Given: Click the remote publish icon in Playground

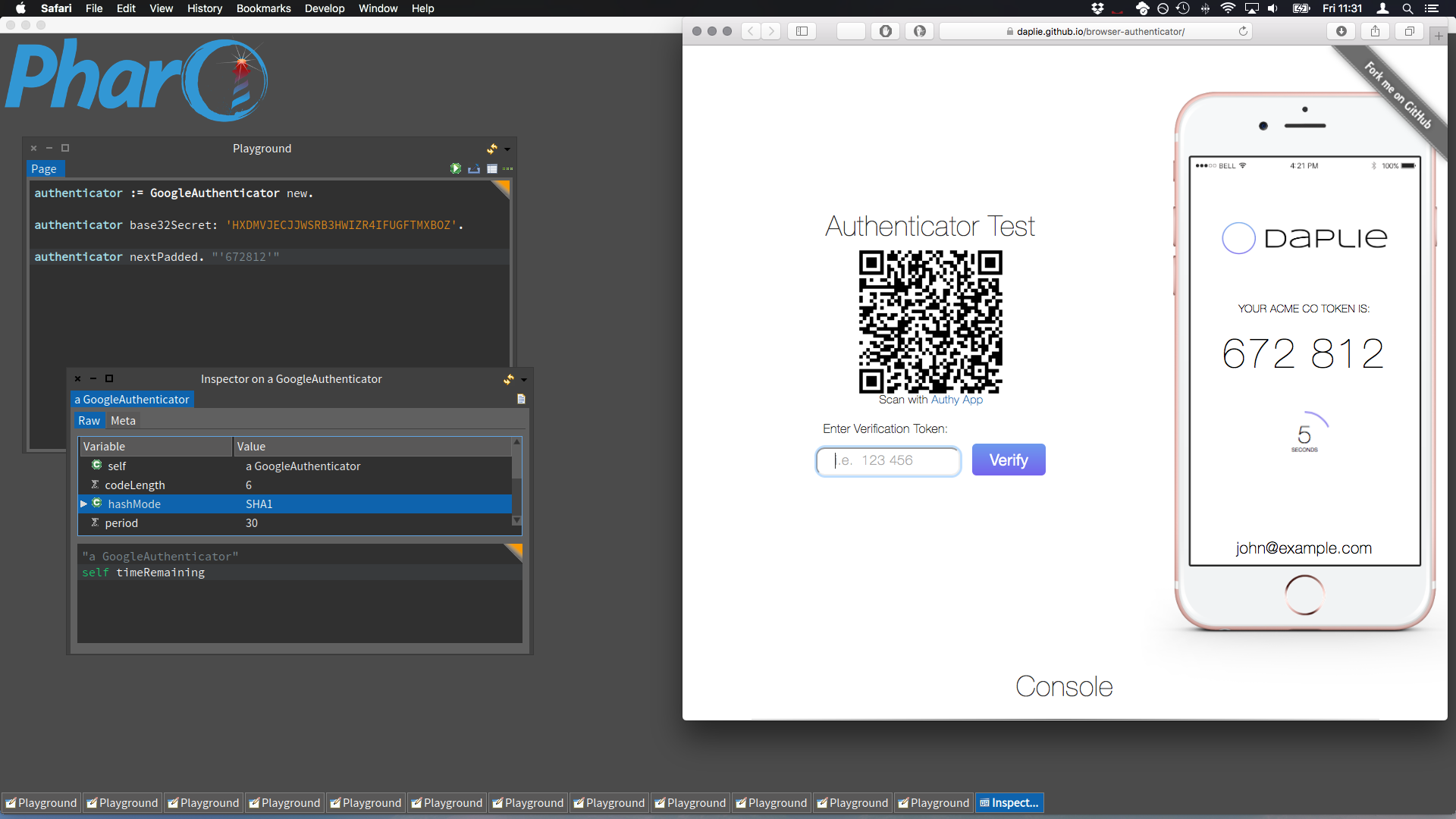Looking at the screenshot, I should coord(474,168).
